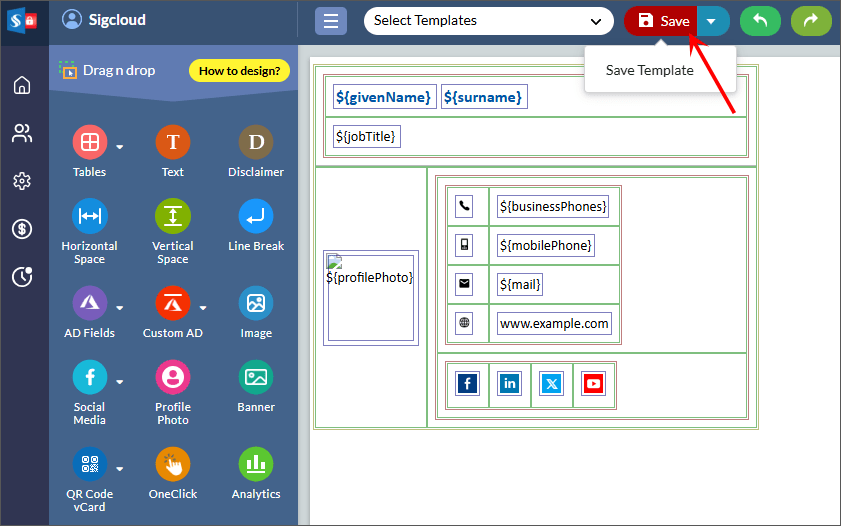Expand the Select Templates dropdown
The height and width of the screenshot is (526, 841).
pos(488,21)
